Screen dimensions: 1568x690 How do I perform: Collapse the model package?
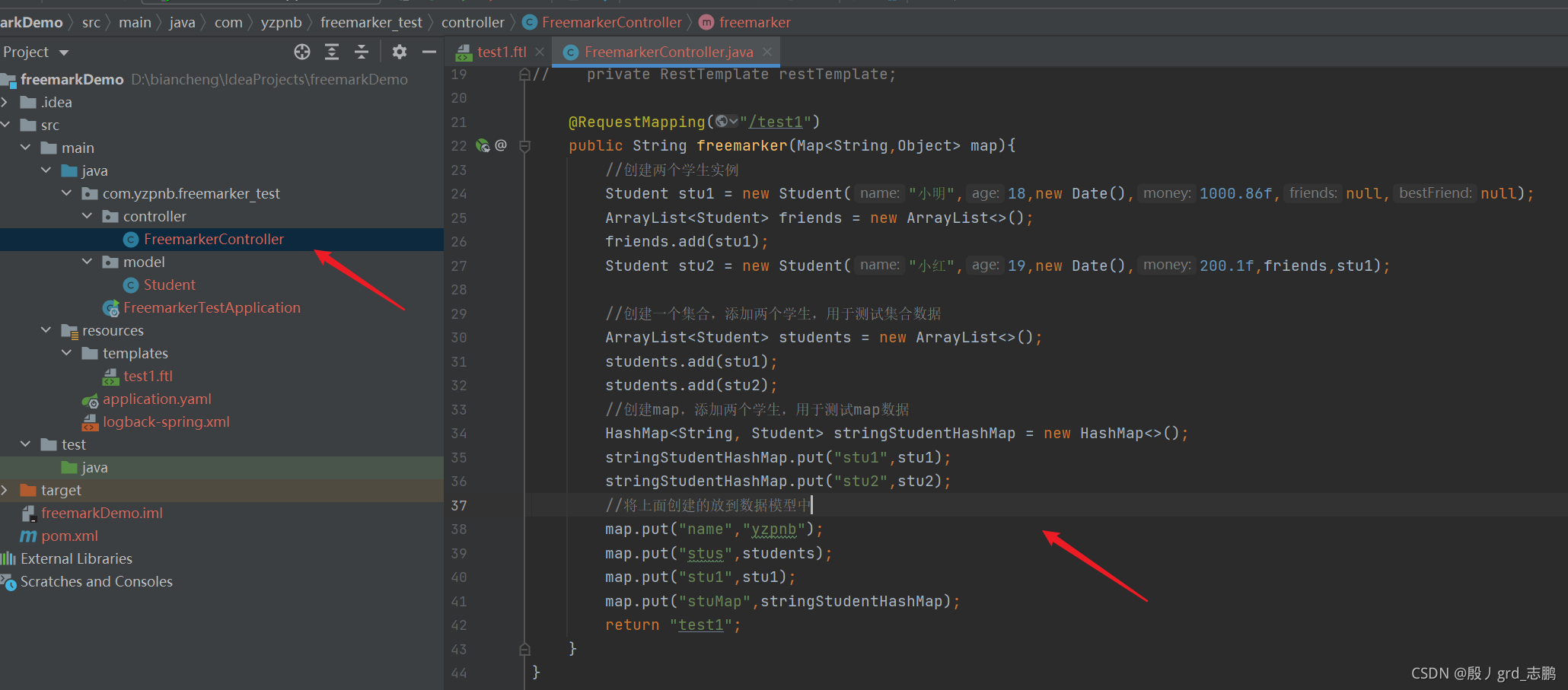(87, 262)
